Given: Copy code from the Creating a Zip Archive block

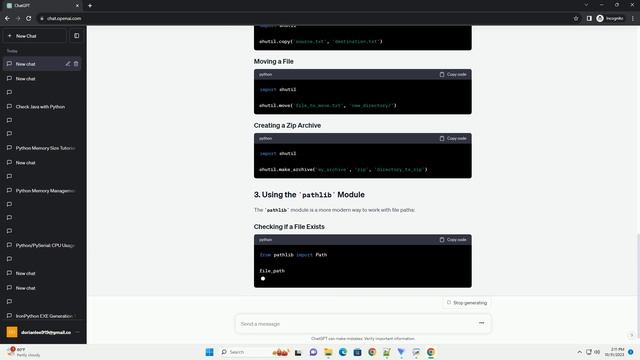Looking at the screenshot, I should point(453,138).
